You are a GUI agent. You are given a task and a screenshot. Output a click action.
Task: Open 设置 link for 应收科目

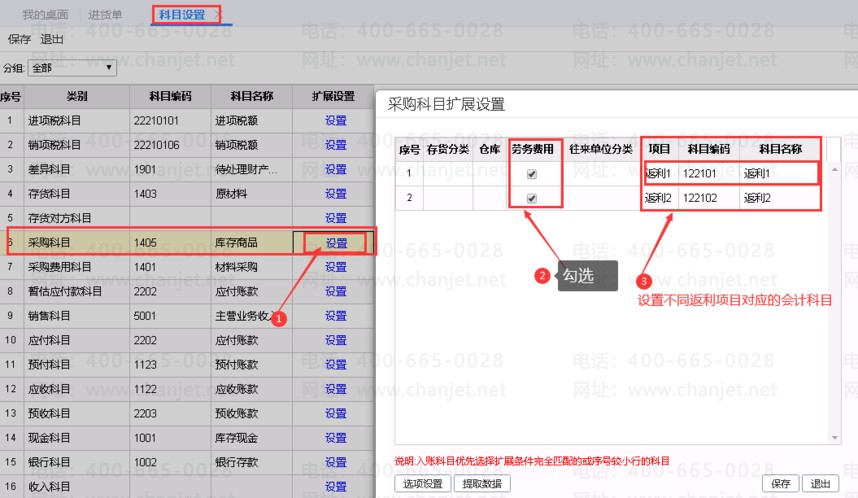click(x=335, y=389)
